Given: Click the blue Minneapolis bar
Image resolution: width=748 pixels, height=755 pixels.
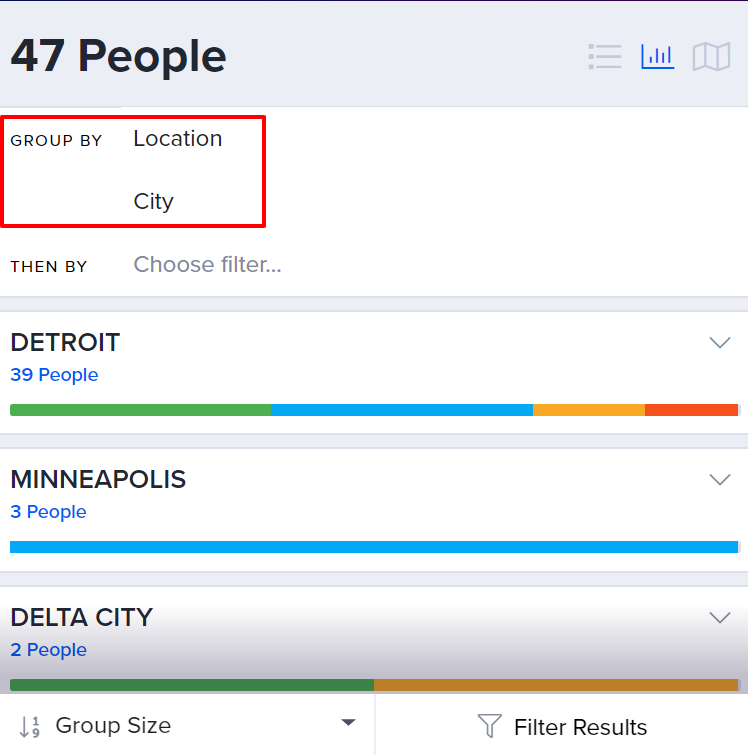Looking at the screenshot, I should pos(374,547).
